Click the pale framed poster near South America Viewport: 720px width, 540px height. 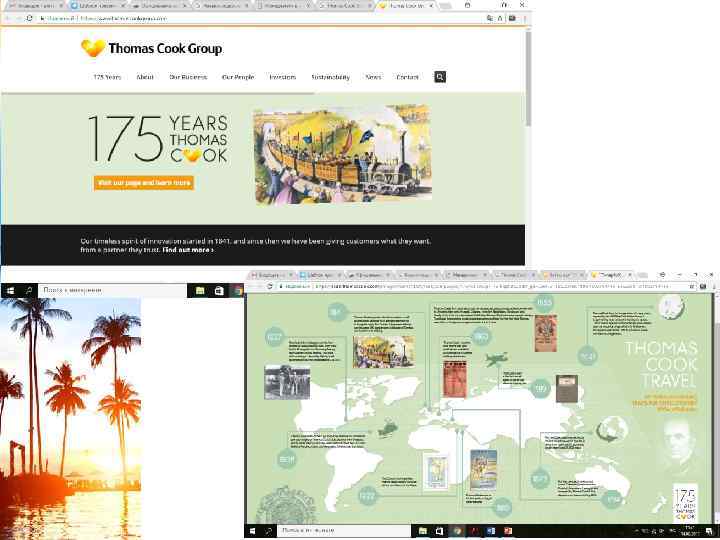[435, 472]
